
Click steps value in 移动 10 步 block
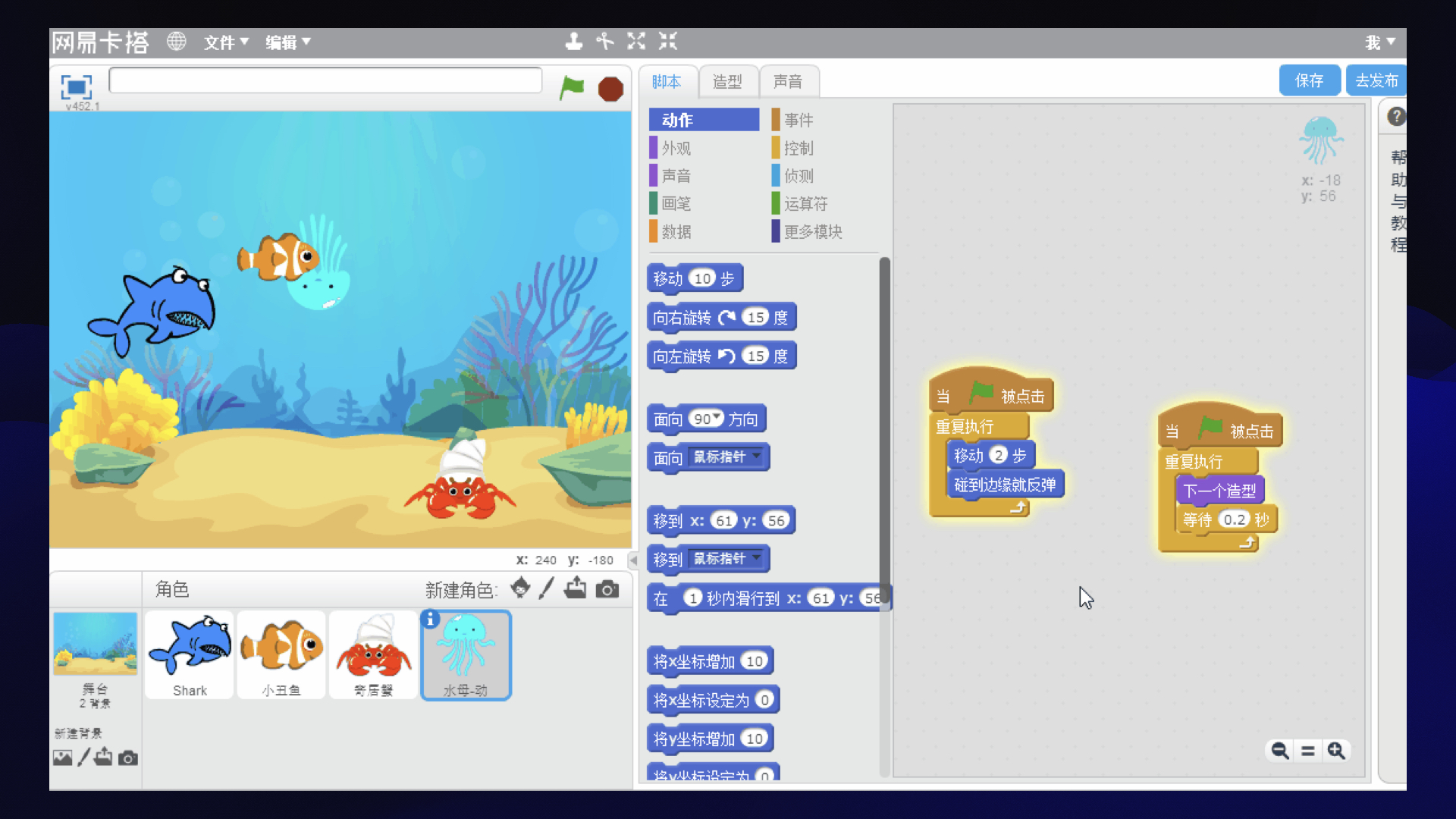click(702, 278)
